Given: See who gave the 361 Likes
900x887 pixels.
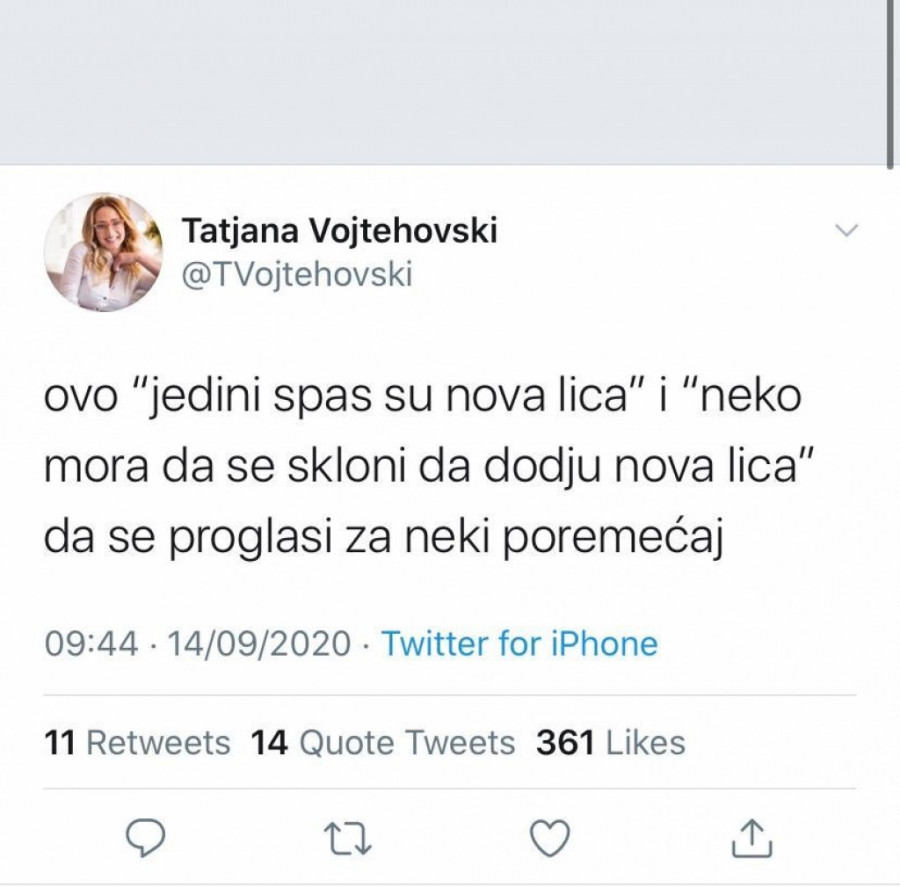Looking at the screenshot, I should pos(611,743).
